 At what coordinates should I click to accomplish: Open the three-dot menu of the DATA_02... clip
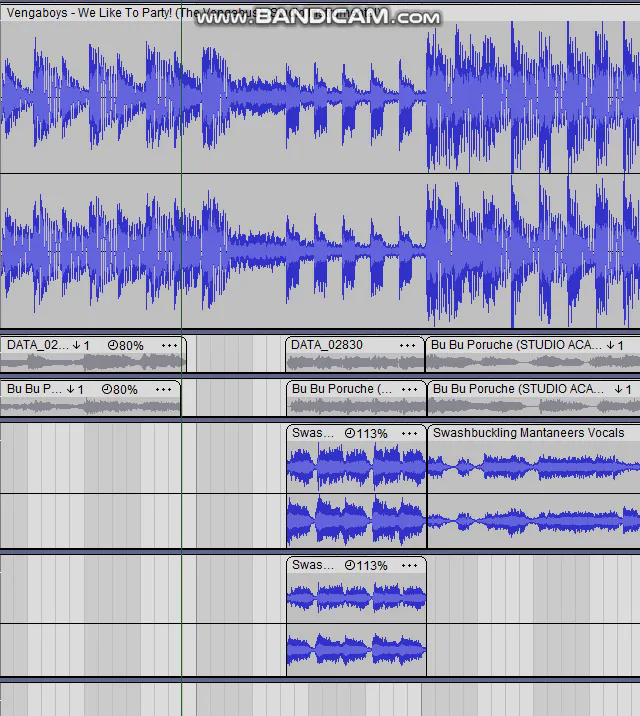pyautogui.click(x=169, y=345)
